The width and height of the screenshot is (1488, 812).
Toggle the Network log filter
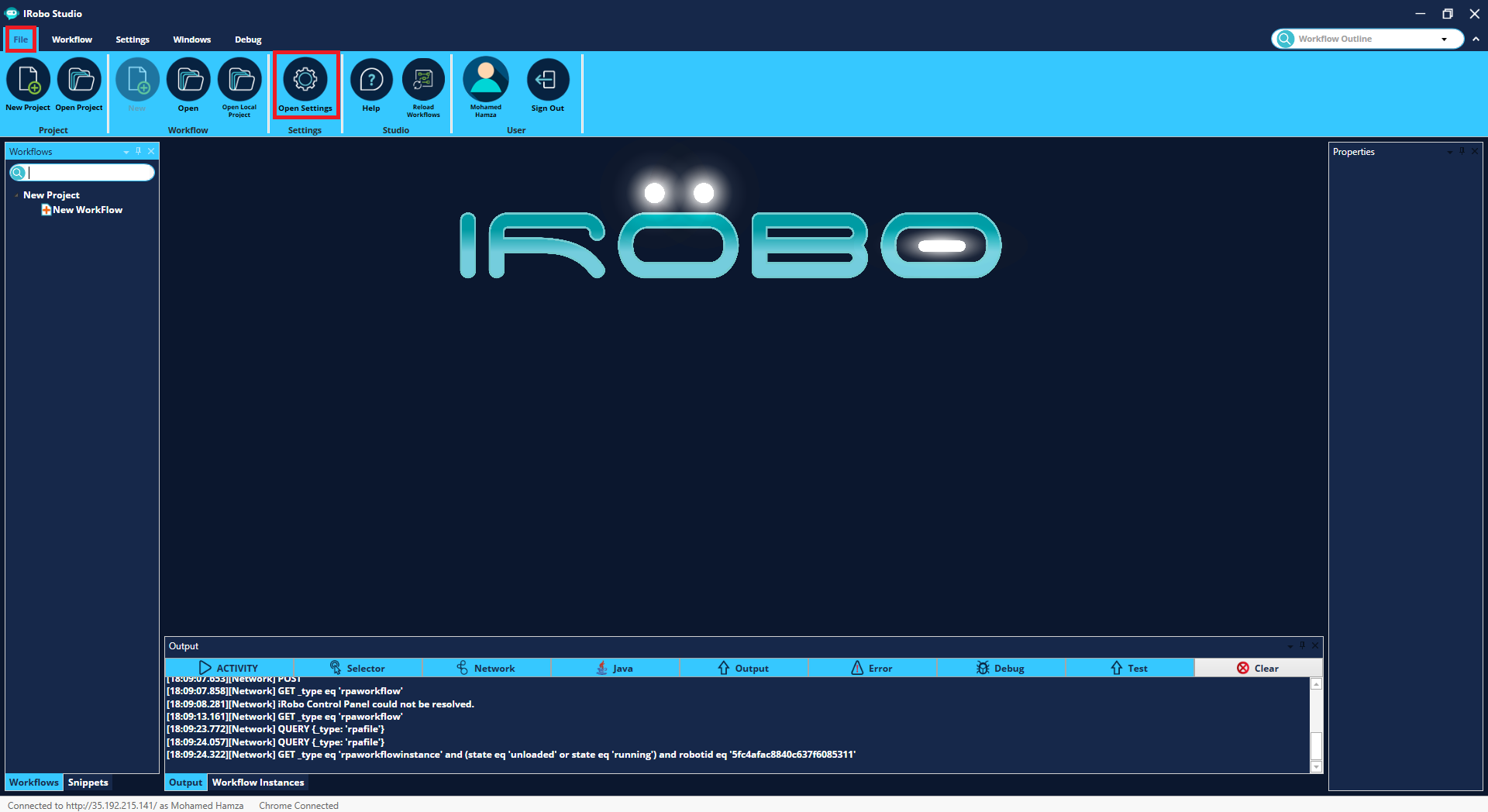486,668
